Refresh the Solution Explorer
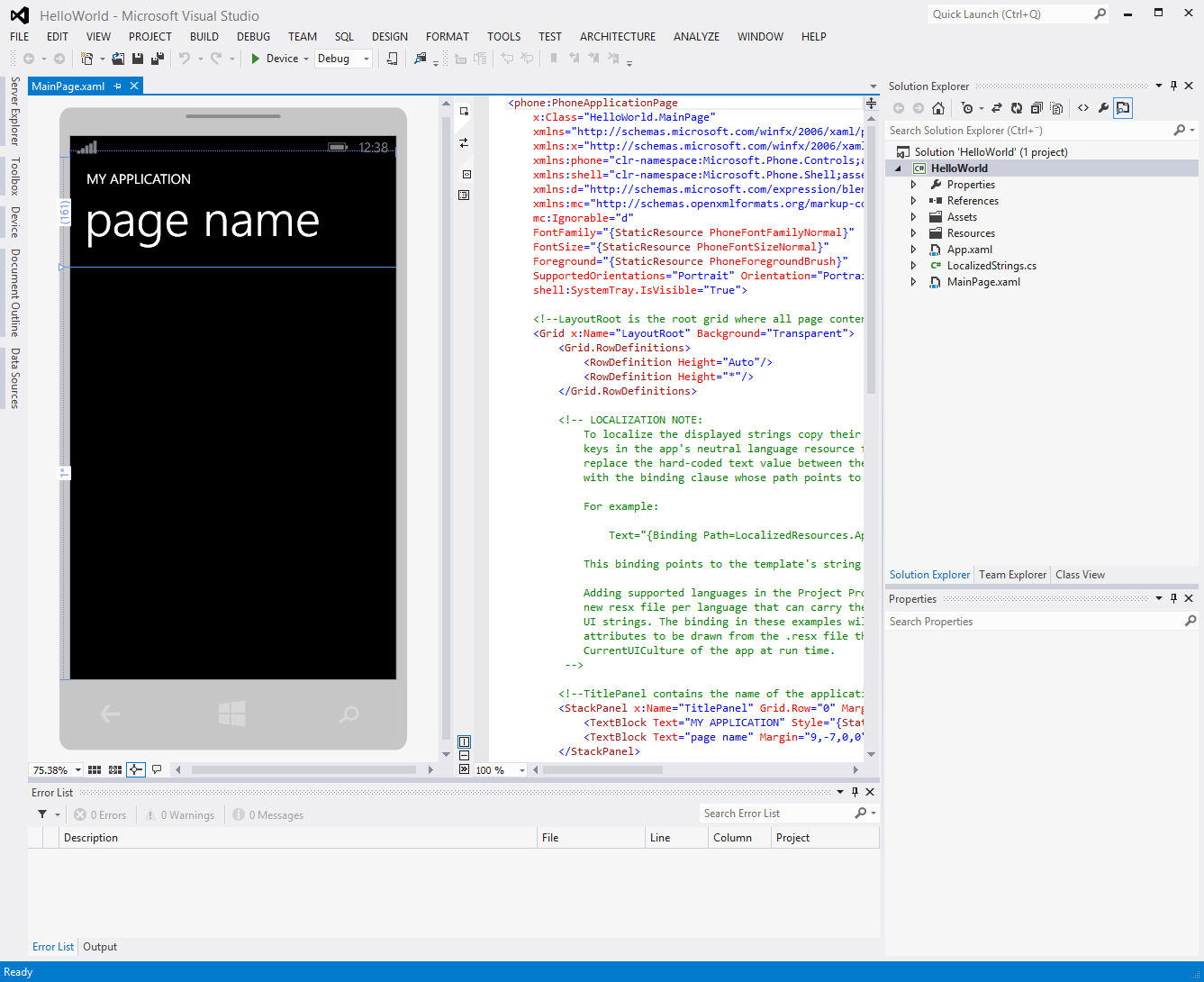The width and height of the screenshot is (1204, 982). coord(1017,108)
